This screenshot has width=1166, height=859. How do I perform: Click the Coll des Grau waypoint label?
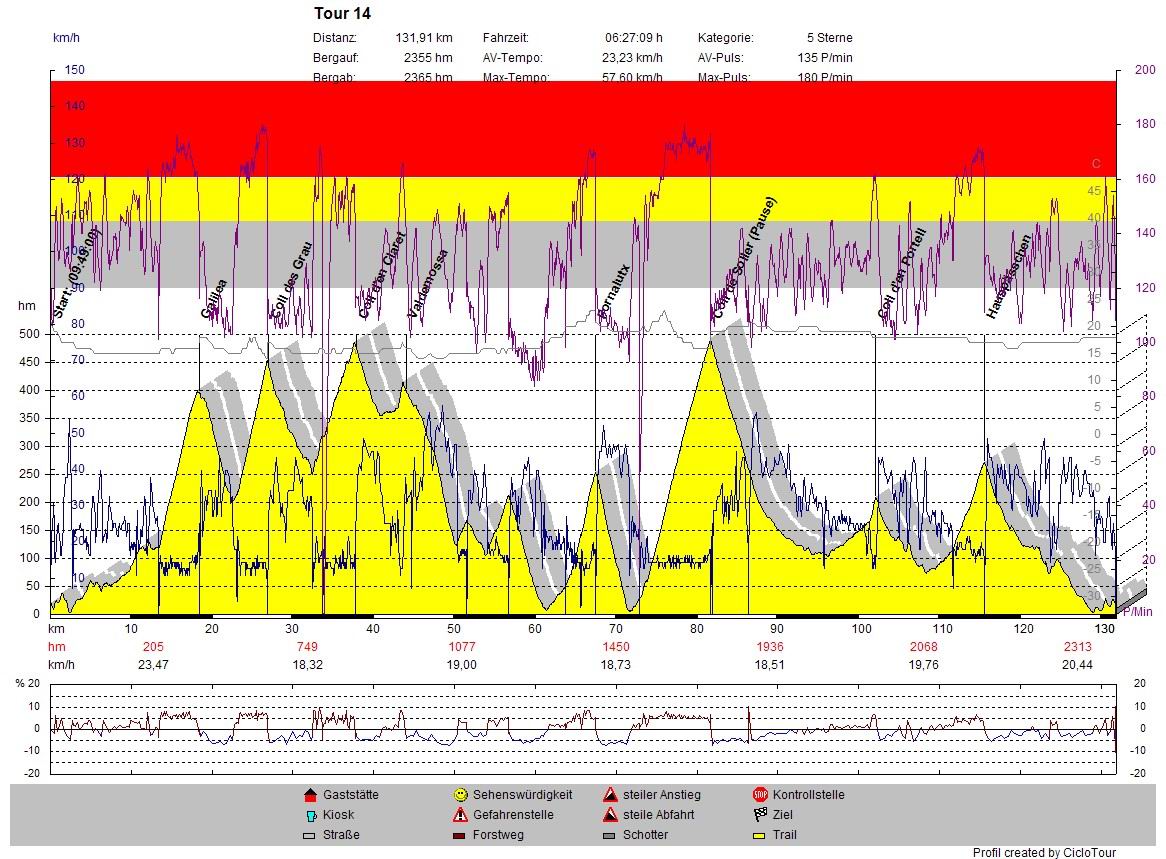[292, 281]
